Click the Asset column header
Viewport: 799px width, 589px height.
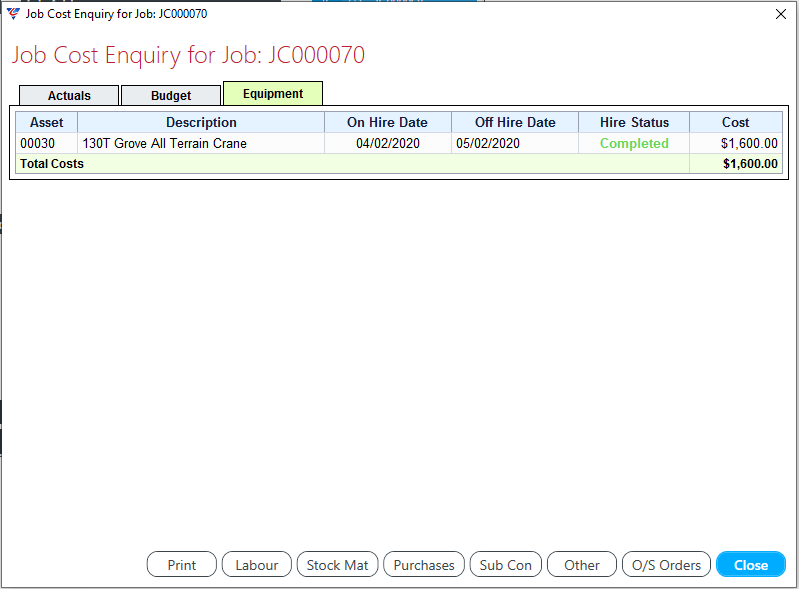[x=47, y=122]
